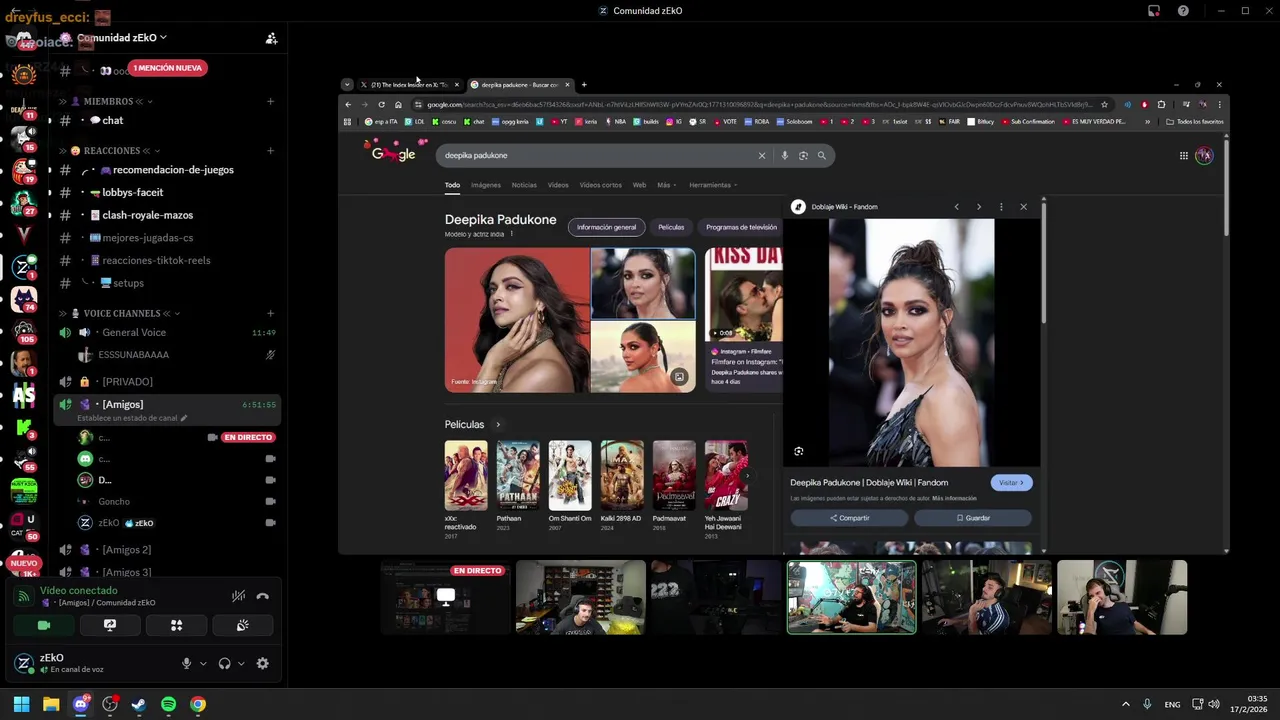Open Discord user settings gear
Image resolution: width=1280 pixels, height=720 pixels.
click(x=262, y=664)
